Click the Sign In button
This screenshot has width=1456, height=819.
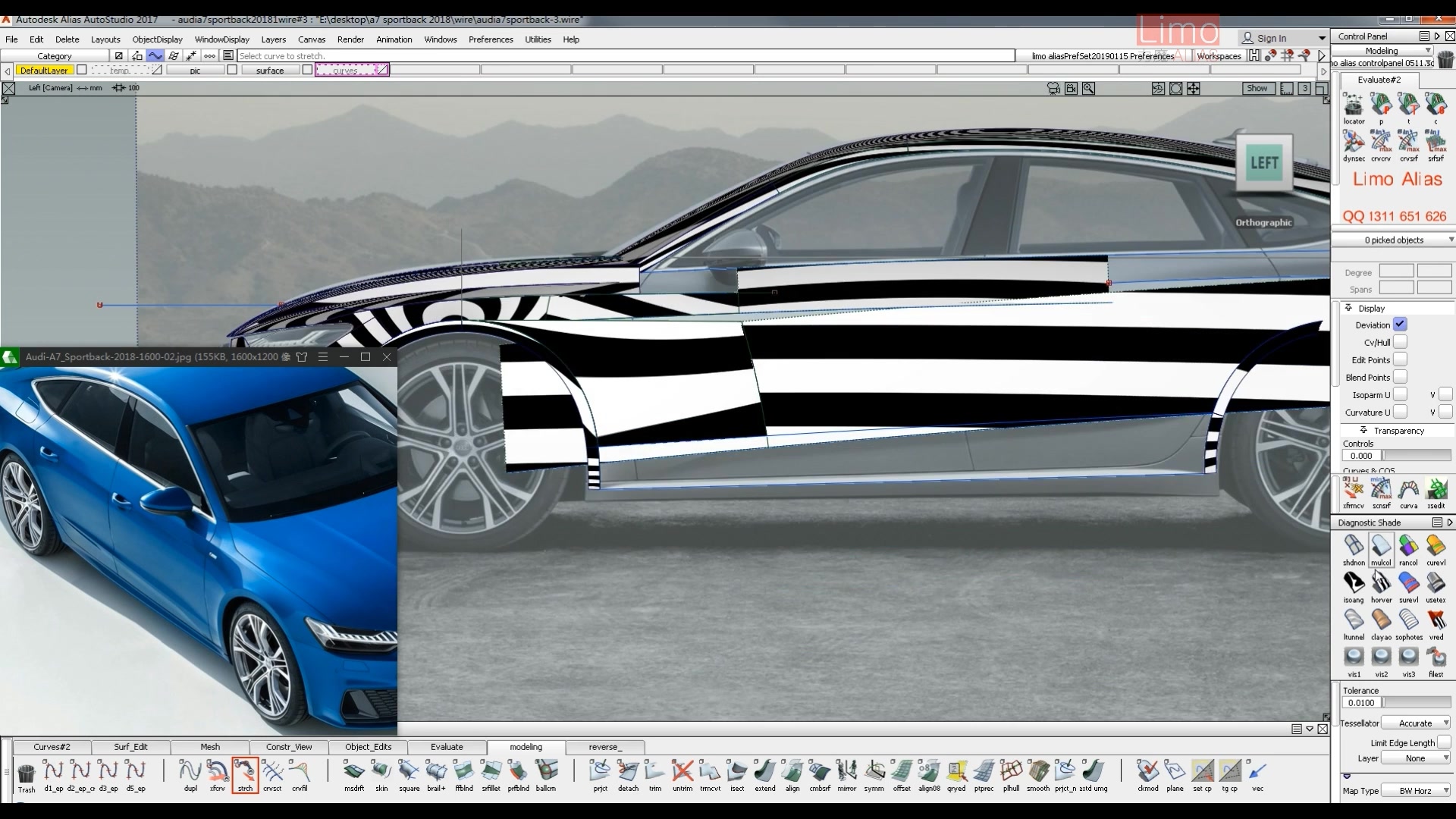[x=1272, y=37]
